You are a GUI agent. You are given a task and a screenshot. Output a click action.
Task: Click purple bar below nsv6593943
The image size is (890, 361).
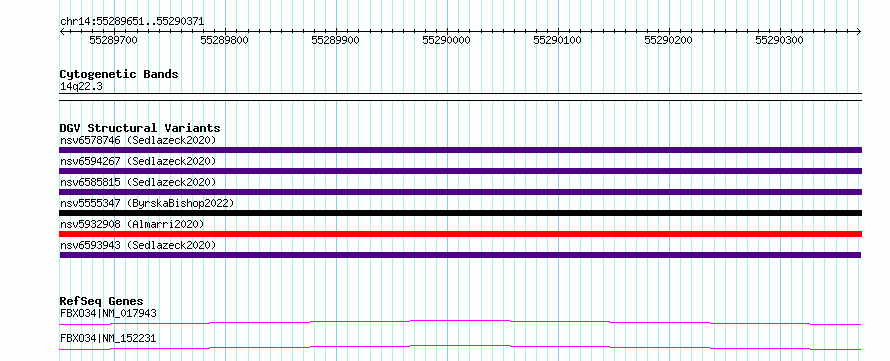click(460, 255)
